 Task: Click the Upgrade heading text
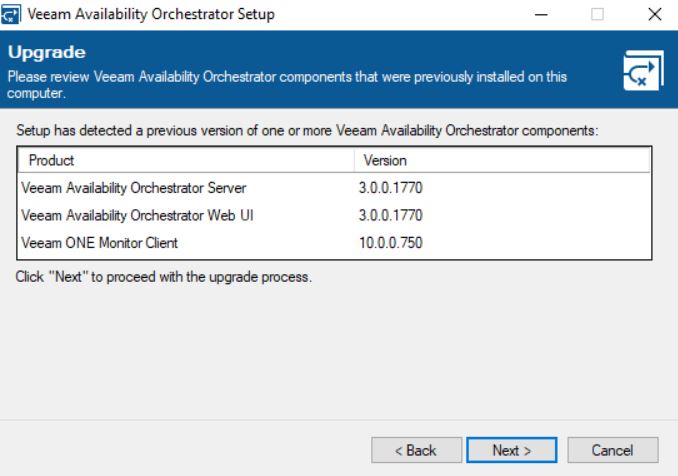point(47,52)
